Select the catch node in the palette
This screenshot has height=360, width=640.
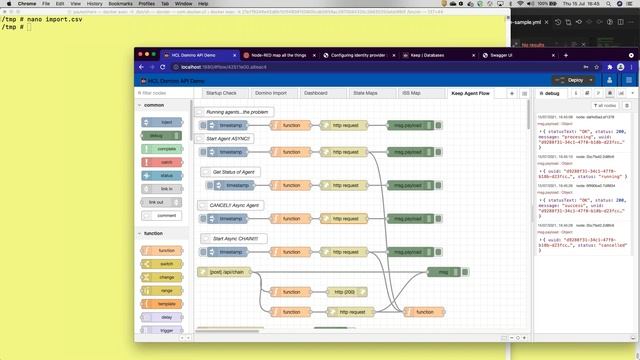click(x=162, y=162)
